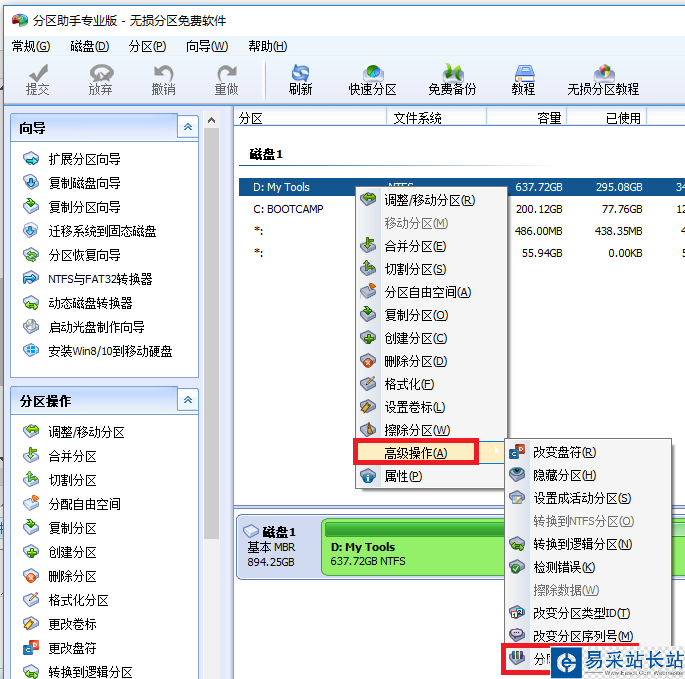Select the C: BOOTCAMP partition row
This screenshot has width=685, height=679.
click(x=462, y=209)
